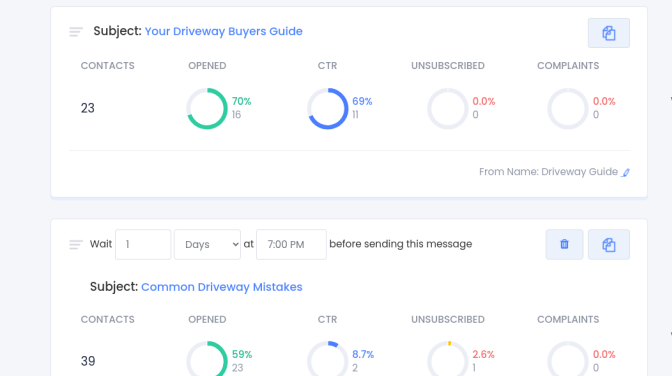This screenshot has height=376, width=672.
Task: Click blue CTR ring showing 69%
Action: (328, 108)
